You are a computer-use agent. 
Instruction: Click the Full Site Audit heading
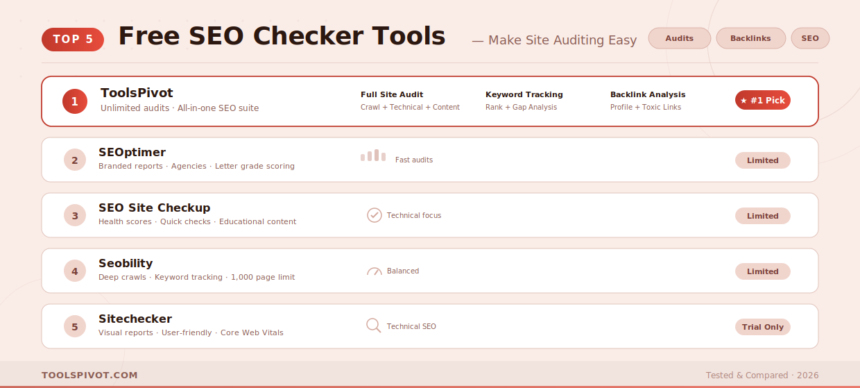pos(392,94)
